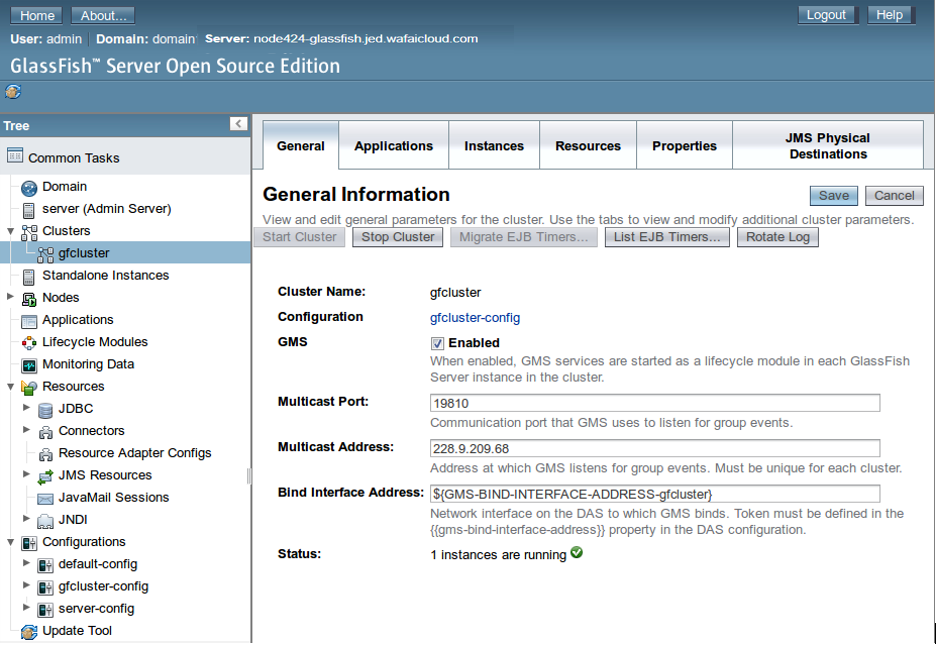Image resolution: width=937 pixels, height=648 pixels.
Task: Click the server (Admin Server) icon
Action: coord(28,210)
